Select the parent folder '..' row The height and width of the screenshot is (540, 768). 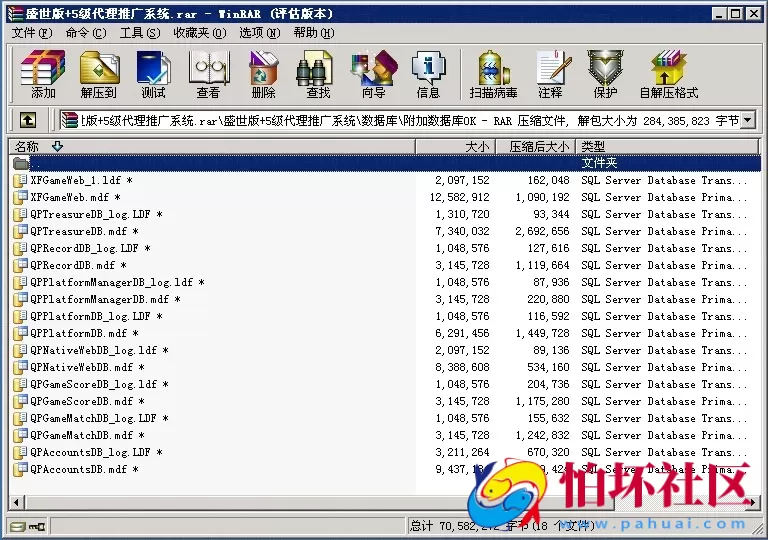[x=385, y=163]
